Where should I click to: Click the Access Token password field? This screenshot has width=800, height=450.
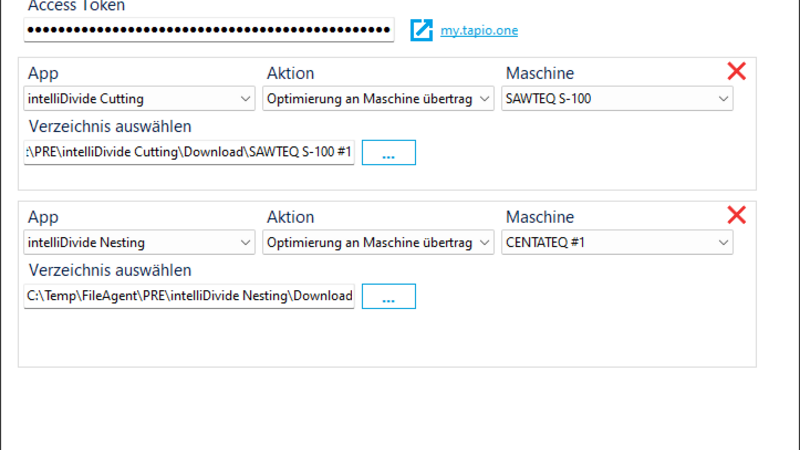tap(209, 30)
